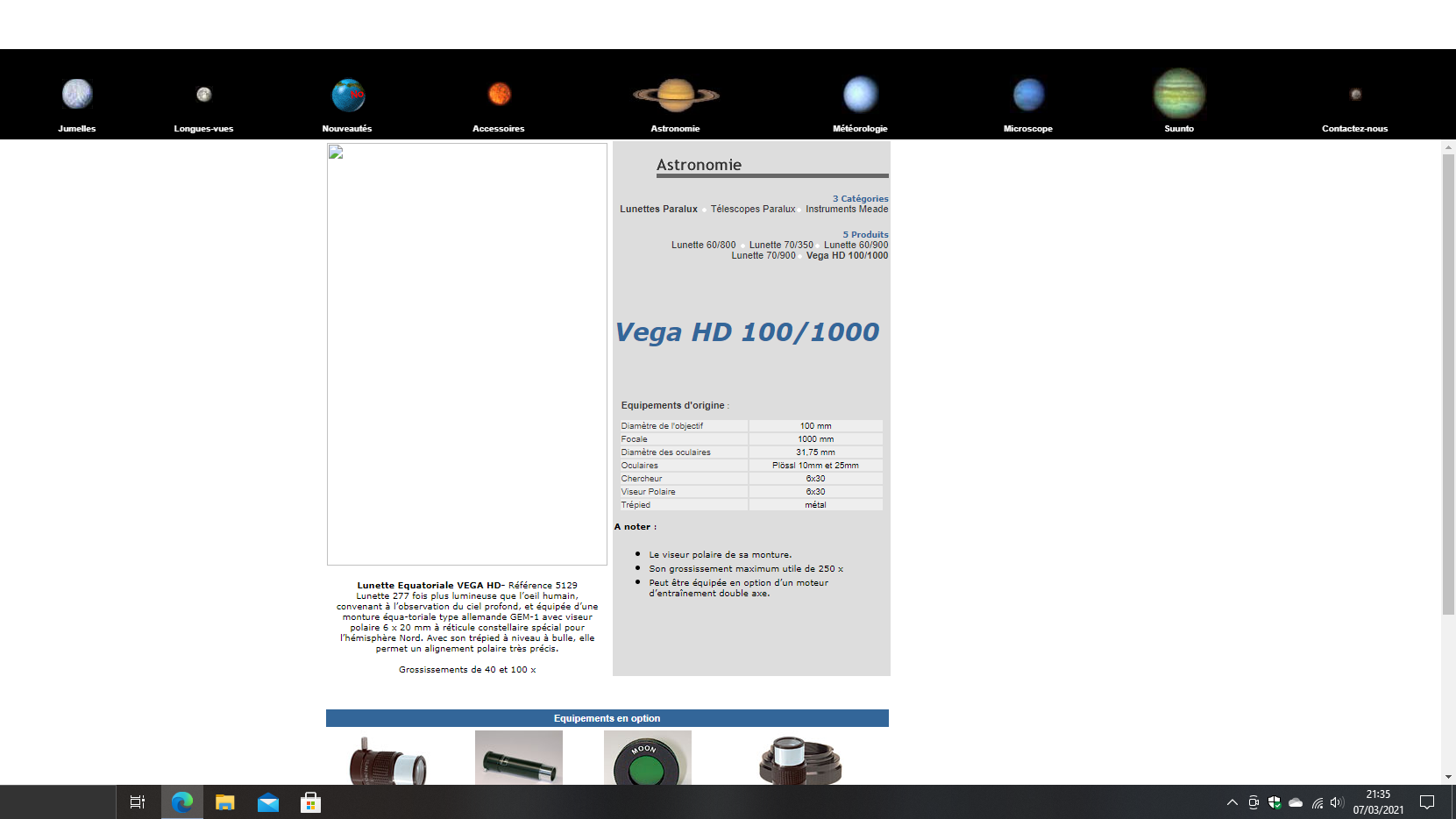The image size is (1456, 819).
Task: Select the Accessoires menu label
Action: (499, 128)
